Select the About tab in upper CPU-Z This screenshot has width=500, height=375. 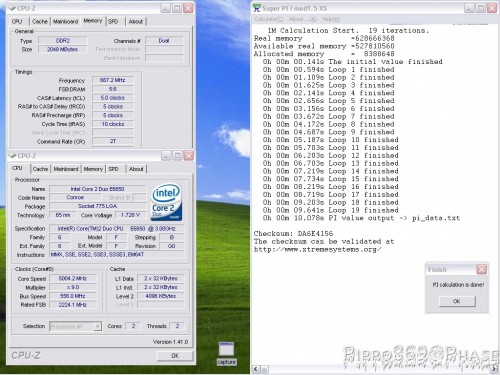(x=136, y=21)
